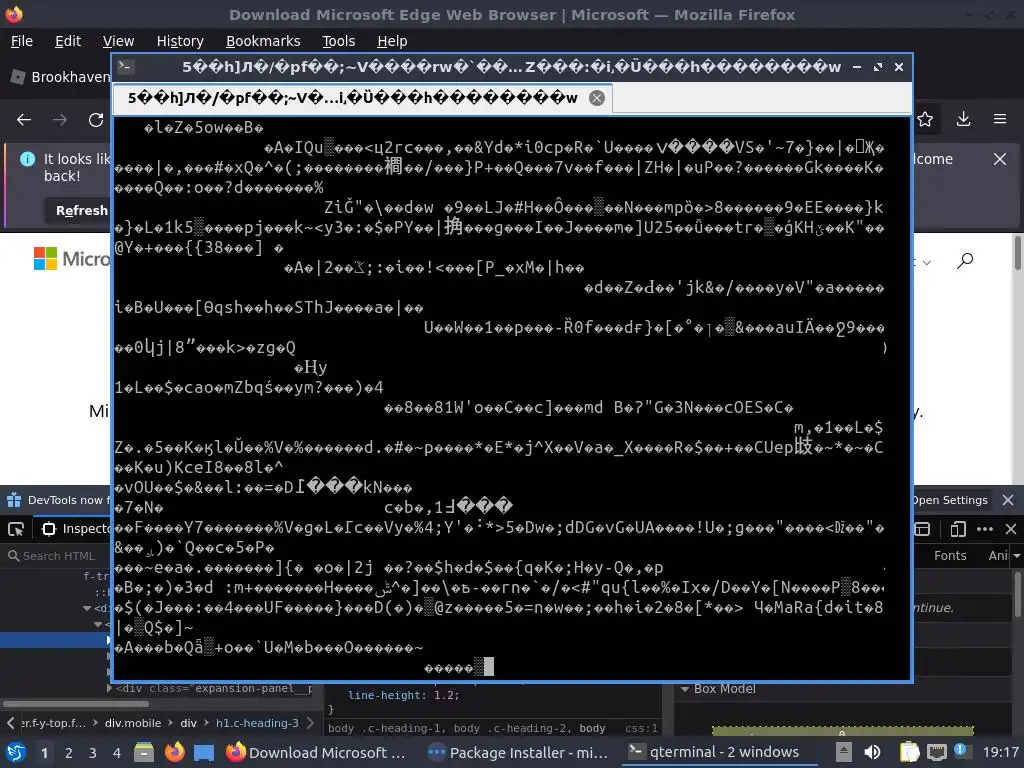Screen dimensions: 1024x768
Task: Switch to the Brookhaven browser tab
Action: pos(59,77)
